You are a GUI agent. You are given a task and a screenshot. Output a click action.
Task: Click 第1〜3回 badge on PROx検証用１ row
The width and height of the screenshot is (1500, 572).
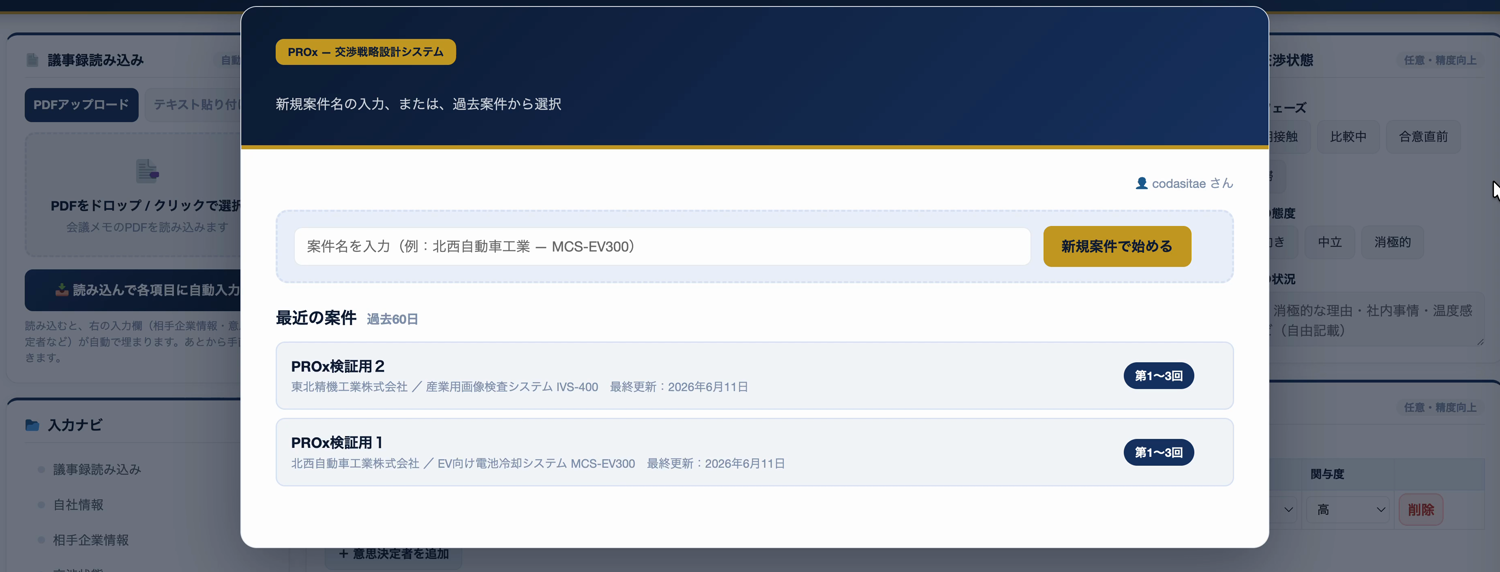pos(1158,453)
